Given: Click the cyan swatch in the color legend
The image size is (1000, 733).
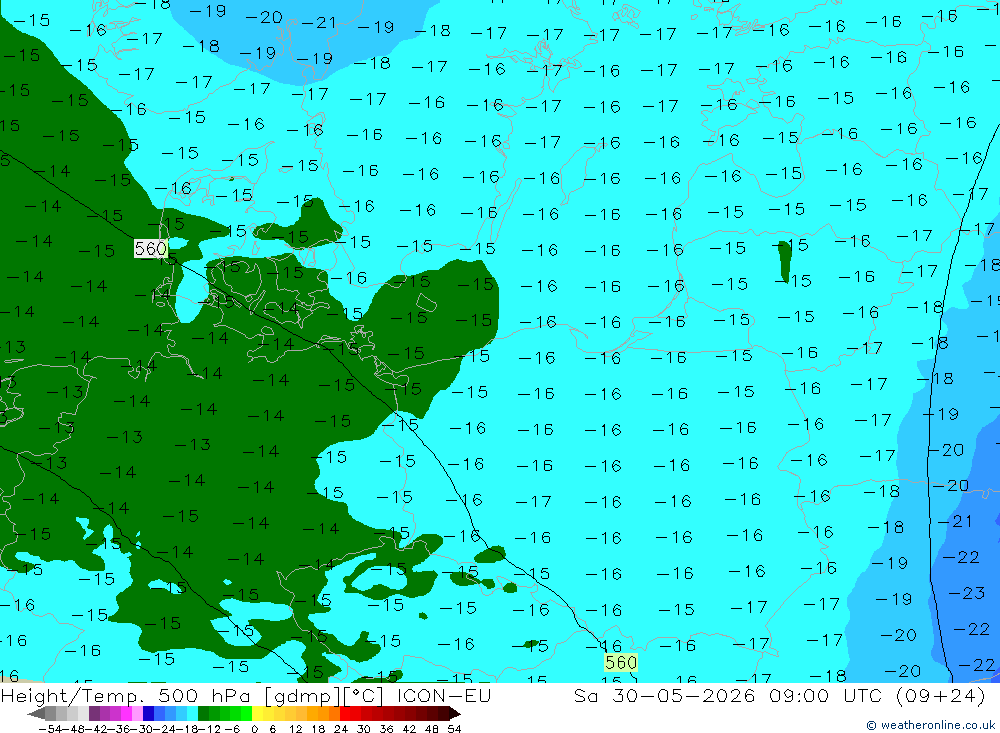Looking at the screenshot, I should point(192,713).
